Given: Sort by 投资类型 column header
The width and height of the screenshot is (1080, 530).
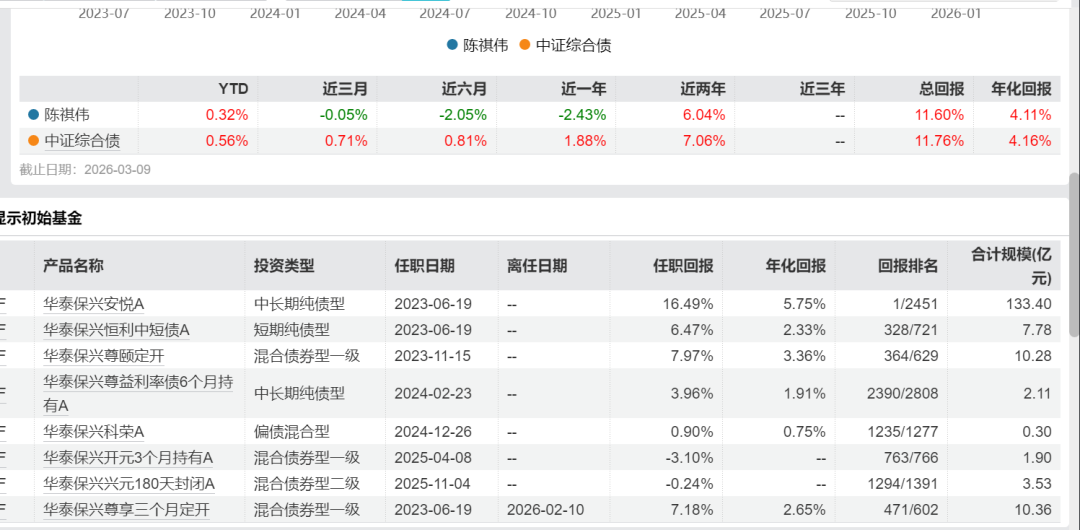Looking at the screenshot, I should [x=284, y=266].
